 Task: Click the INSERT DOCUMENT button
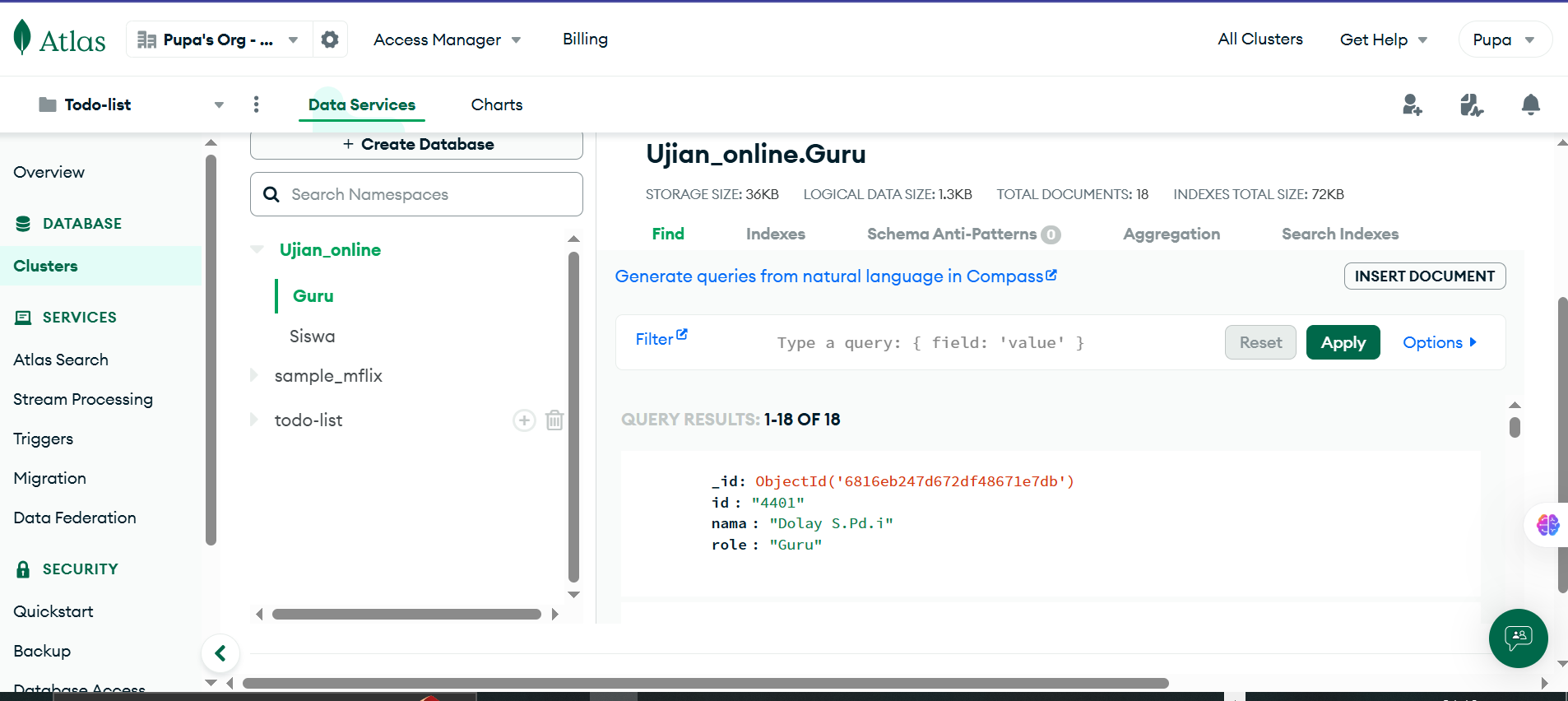[x=1424, y=276]
